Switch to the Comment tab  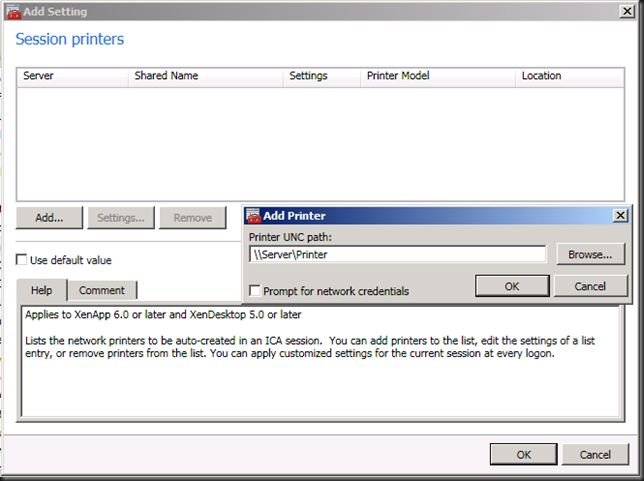[102, 290]
